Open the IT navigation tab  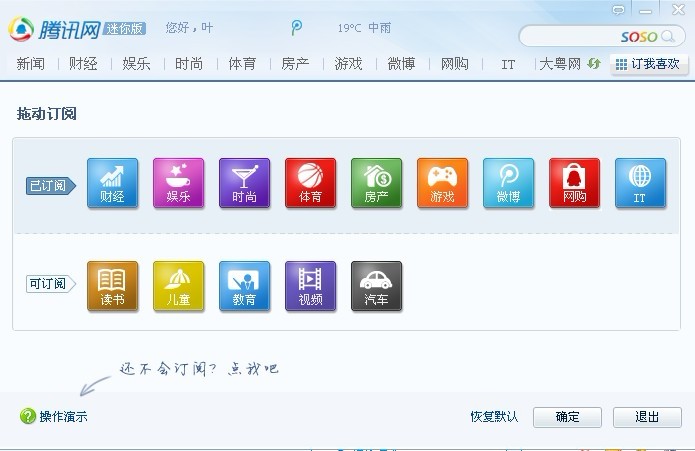508,65
